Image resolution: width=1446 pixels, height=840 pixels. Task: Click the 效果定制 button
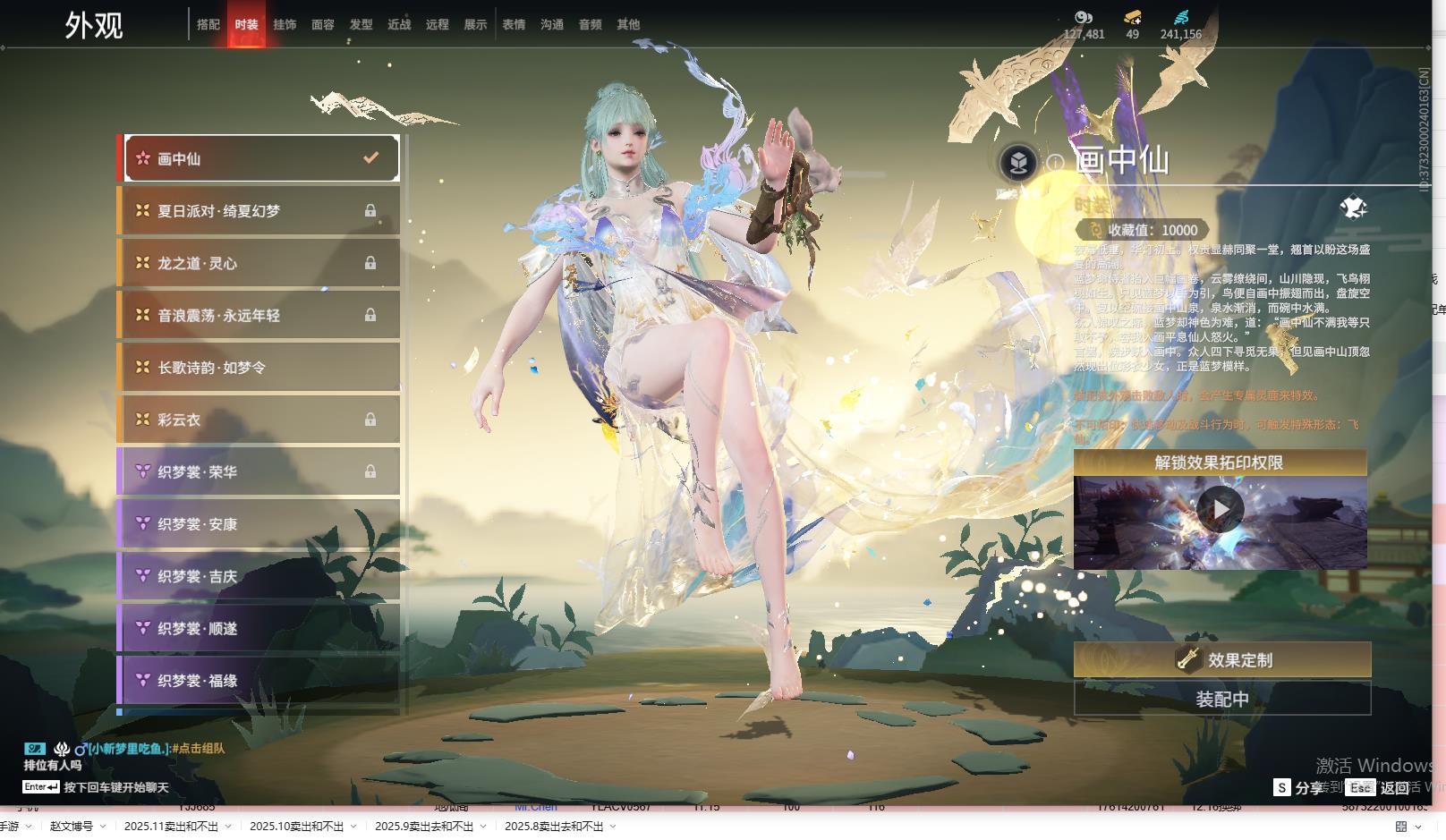click(x=1221, y=660)
